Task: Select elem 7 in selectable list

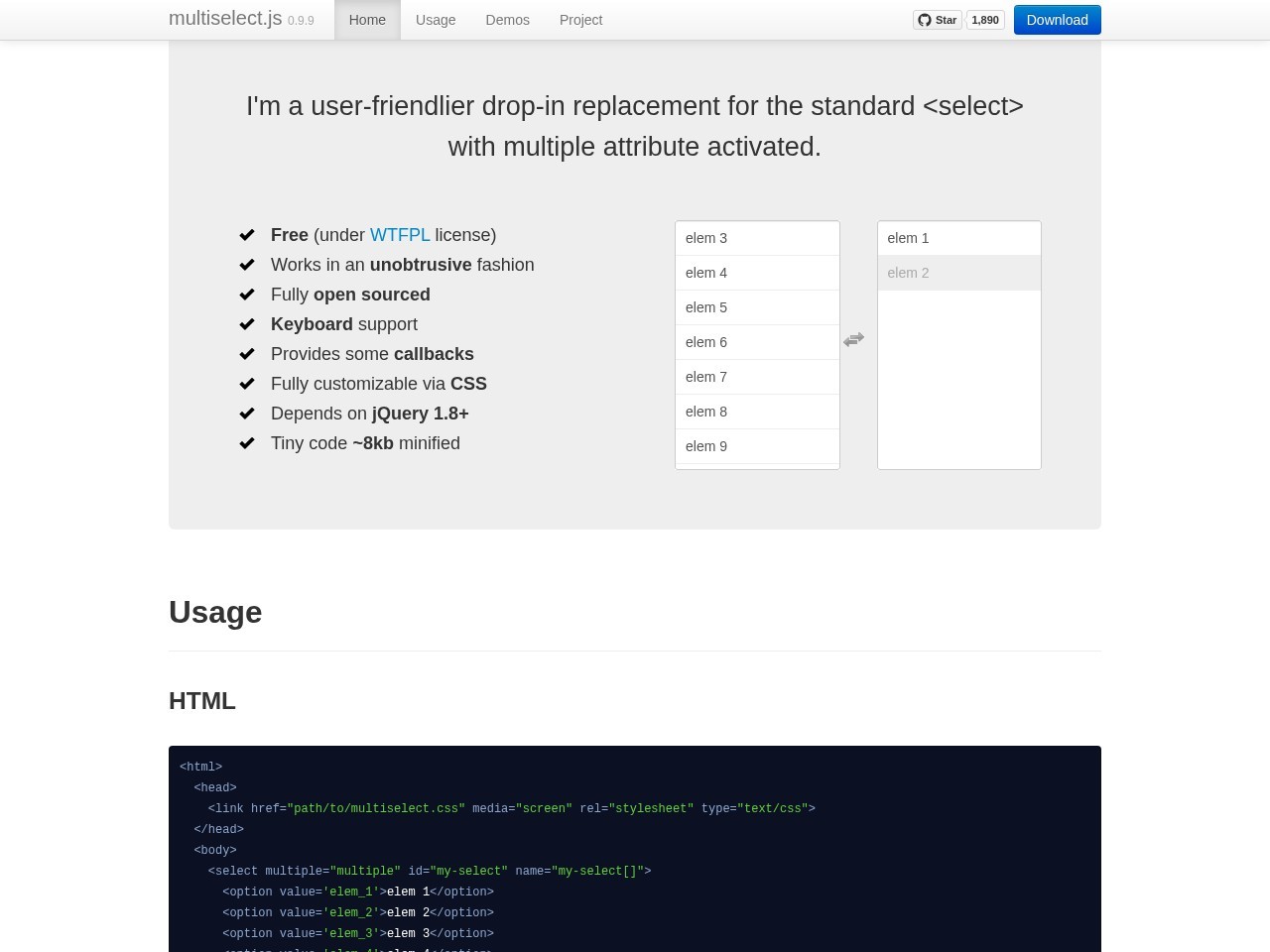Action: 757,377
